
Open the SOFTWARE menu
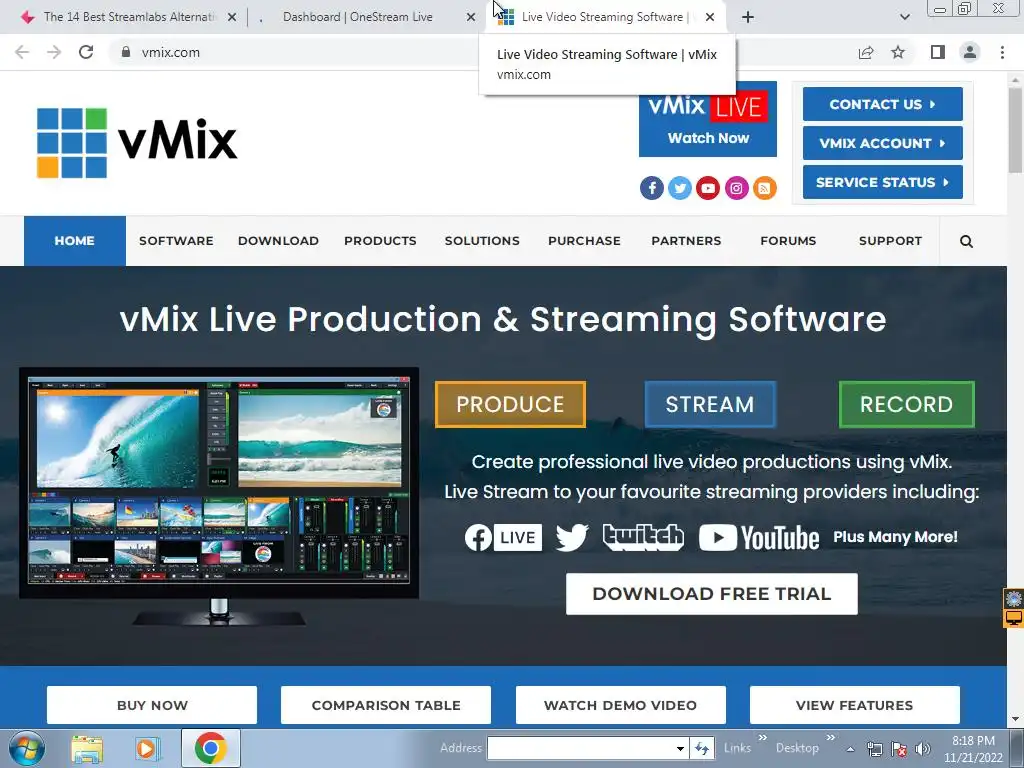point(176,241)
